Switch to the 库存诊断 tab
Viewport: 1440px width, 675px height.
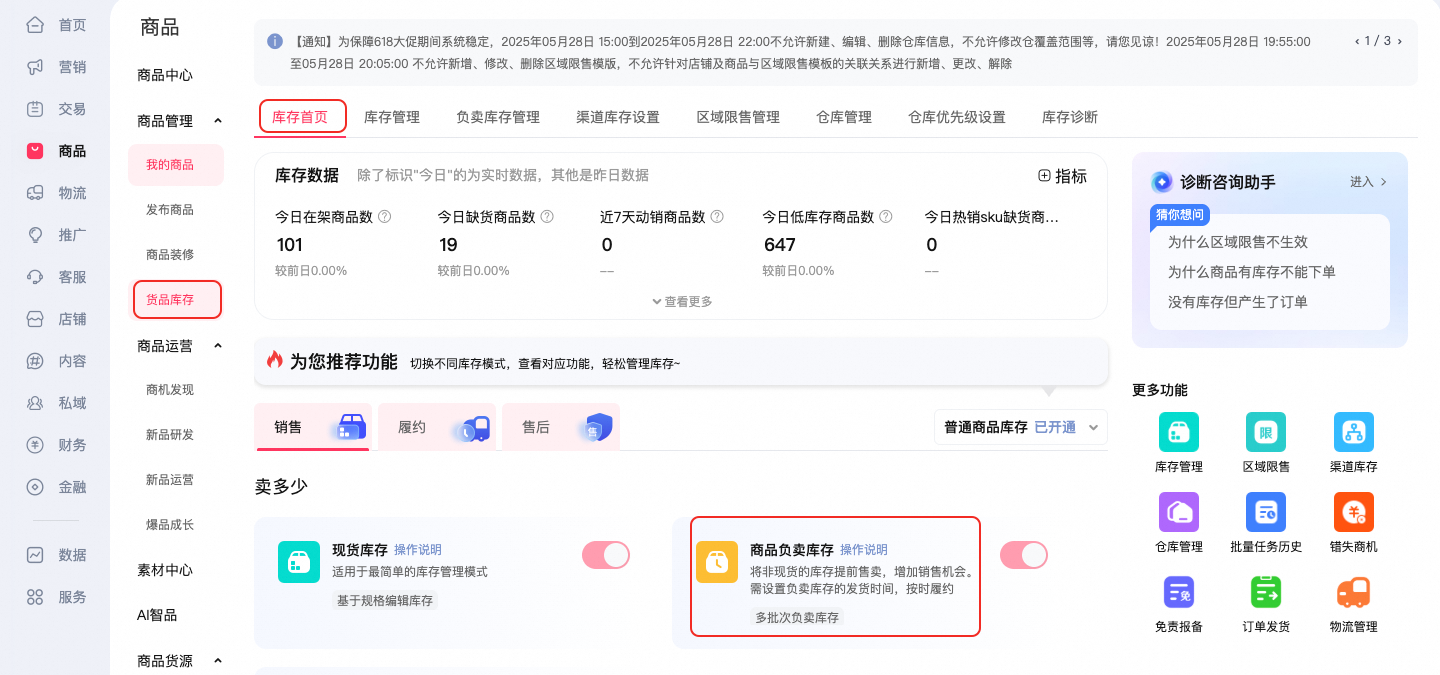pyautogui.click(x=1070, y=117)
